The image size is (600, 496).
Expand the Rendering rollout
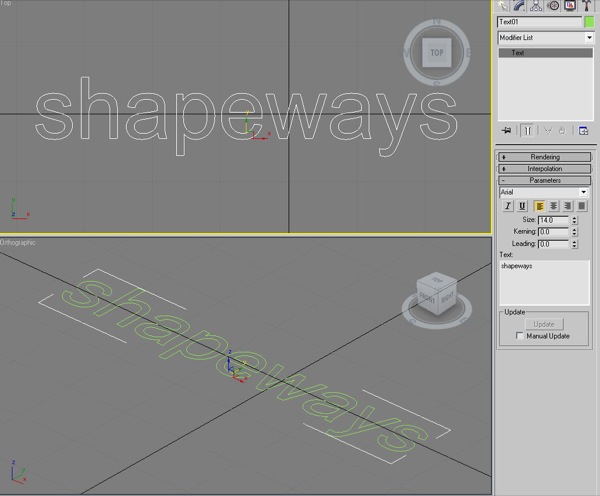tap(545, 157)
